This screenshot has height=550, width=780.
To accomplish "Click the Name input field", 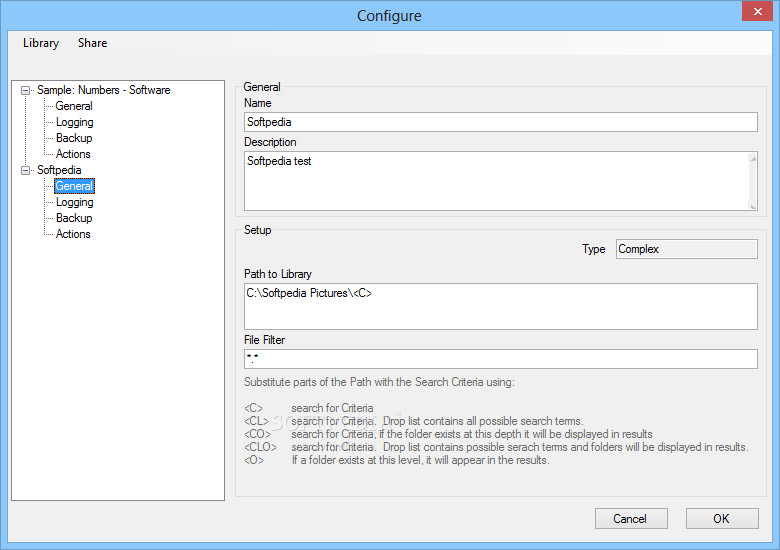I will (x=500, y=122).
